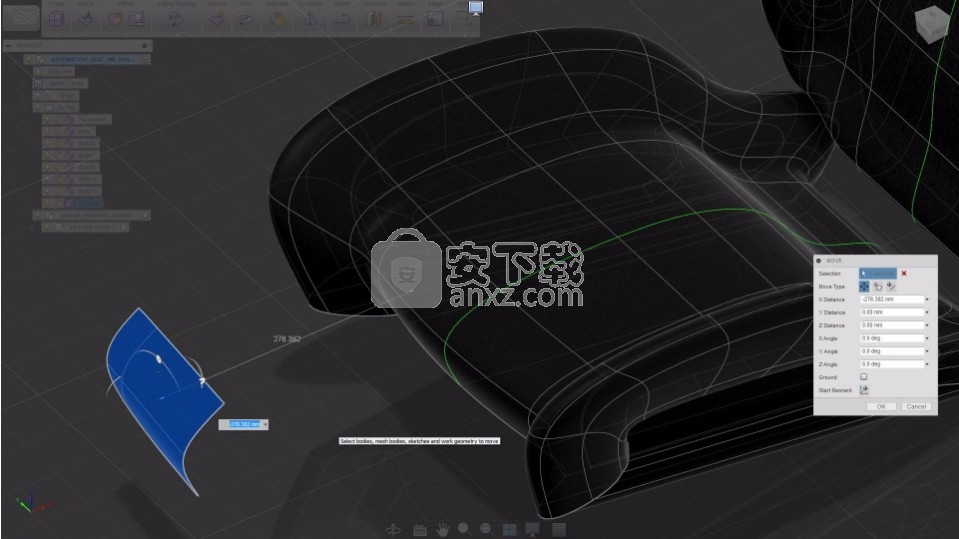Click the 276.382 dimension label
This screenshot has height=539, width=959.
coord(287,339)
